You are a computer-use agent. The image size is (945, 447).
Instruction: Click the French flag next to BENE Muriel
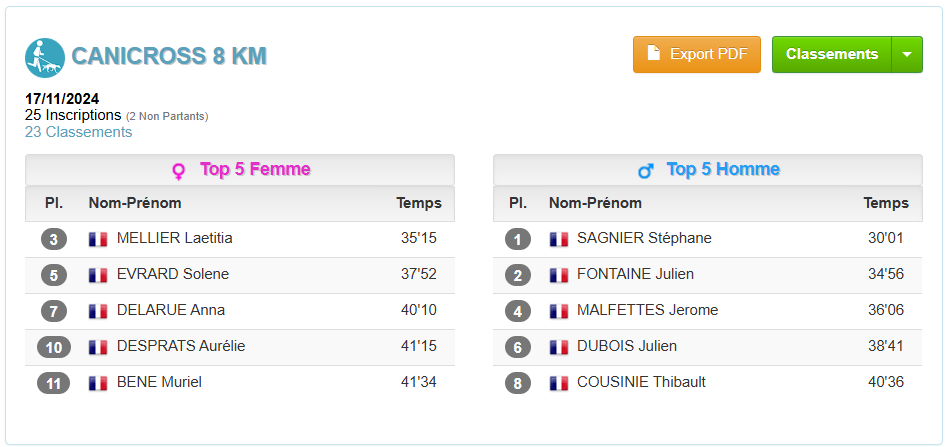tap(98, 383)
